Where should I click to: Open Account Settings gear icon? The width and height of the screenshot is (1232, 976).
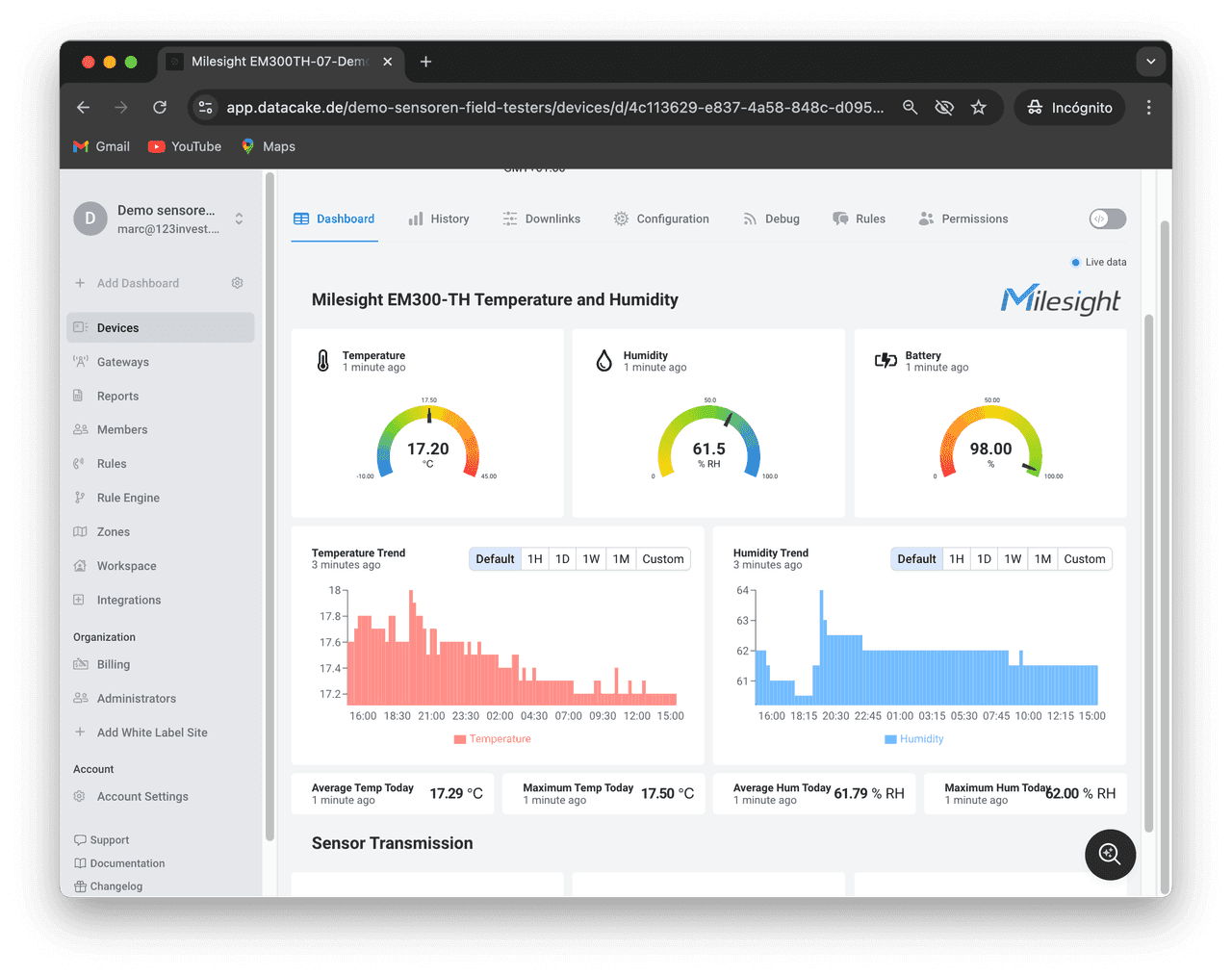pyautogui.click(x=80, y=796)
